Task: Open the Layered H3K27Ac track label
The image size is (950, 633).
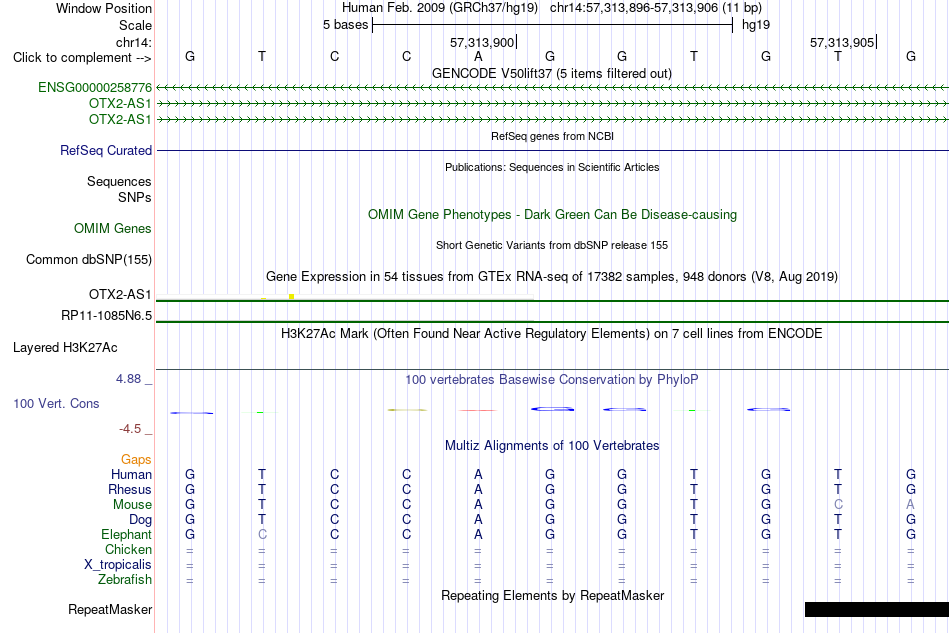Action: (65, 348)
